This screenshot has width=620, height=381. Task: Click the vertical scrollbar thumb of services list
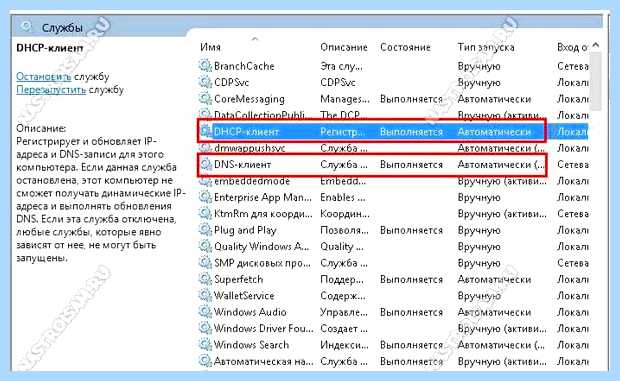pos(595,81)
